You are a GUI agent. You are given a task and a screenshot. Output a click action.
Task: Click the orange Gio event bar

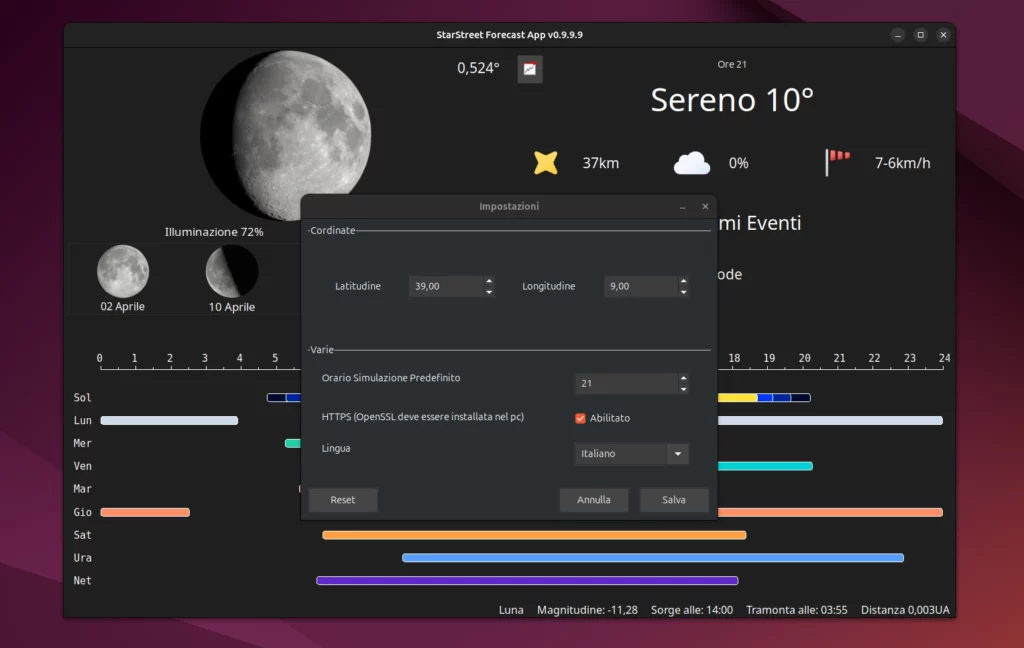[x=144, y=512]
